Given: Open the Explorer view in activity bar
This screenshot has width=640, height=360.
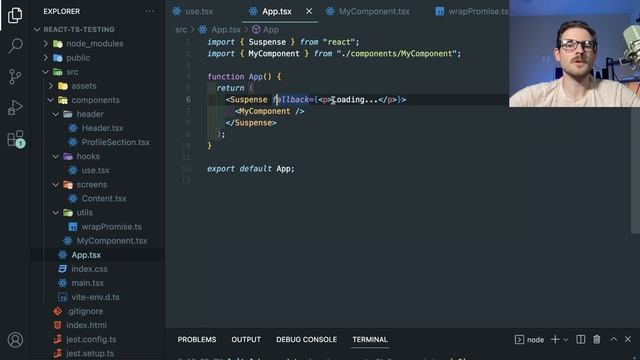Looking at the screenshot, I should point(15,15).
